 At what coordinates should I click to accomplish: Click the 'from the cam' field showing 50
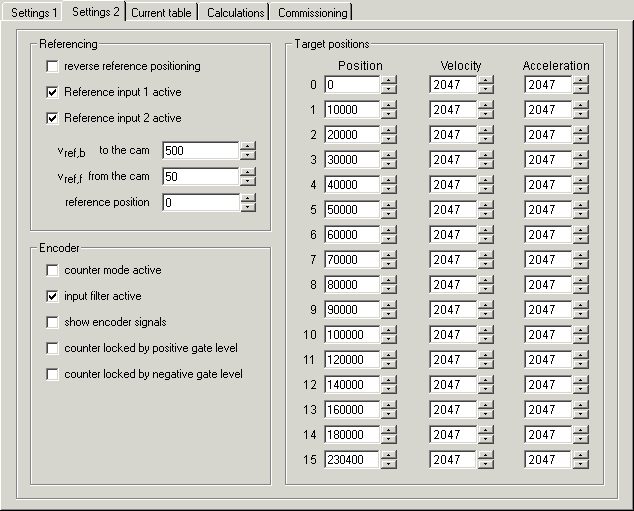[x=201, y=177]
